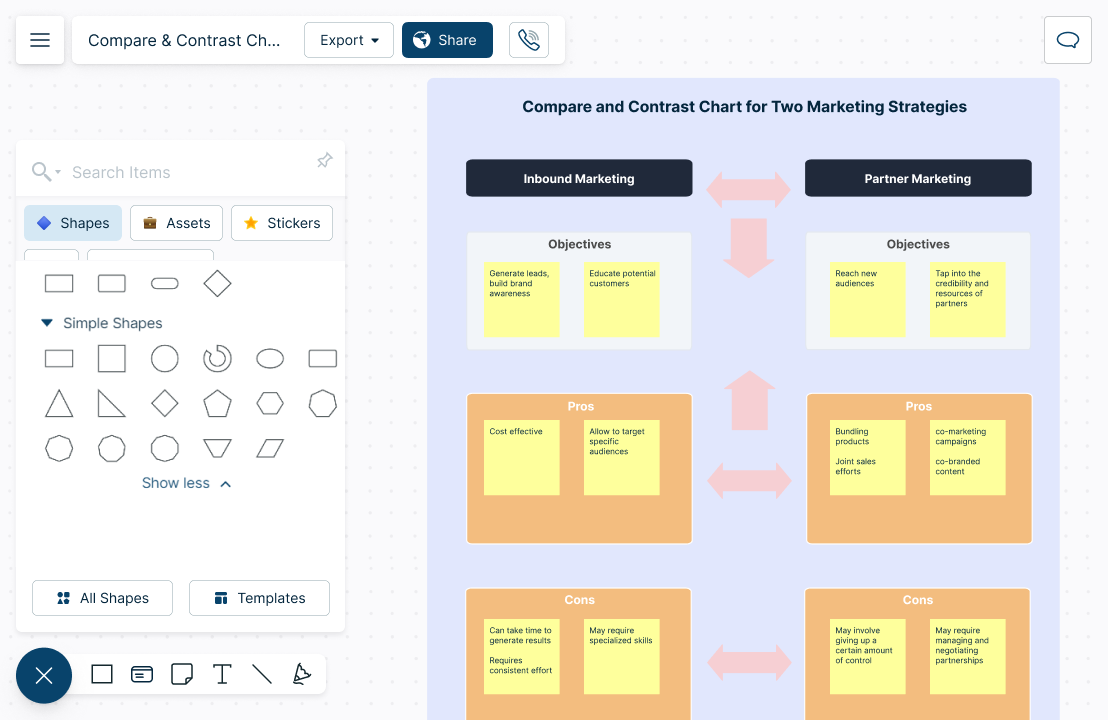
Task: Select 'co-marketing campaigns' sticky note
Action: tap(967, 458)
